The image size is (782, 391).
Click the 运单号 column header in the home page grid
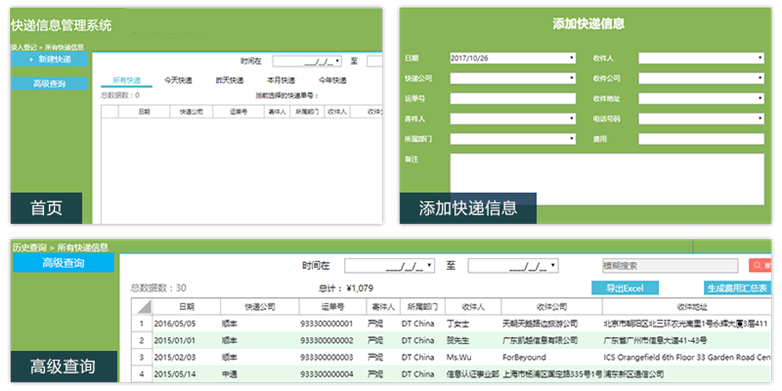[239, 112]
